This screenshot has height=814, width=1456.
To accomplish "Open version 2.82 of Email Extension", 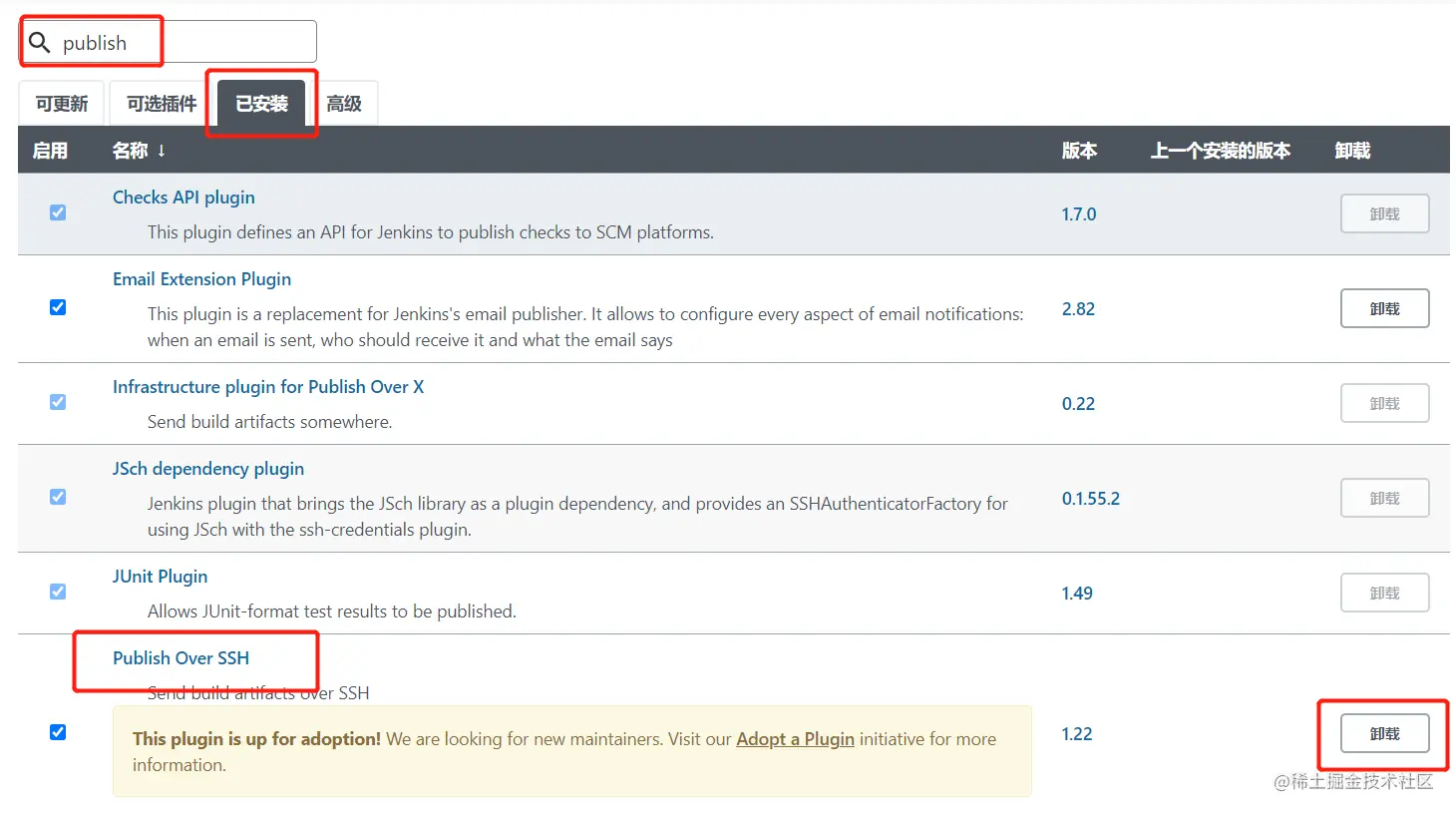I will pyautogui.click(x=1078, y=309).
